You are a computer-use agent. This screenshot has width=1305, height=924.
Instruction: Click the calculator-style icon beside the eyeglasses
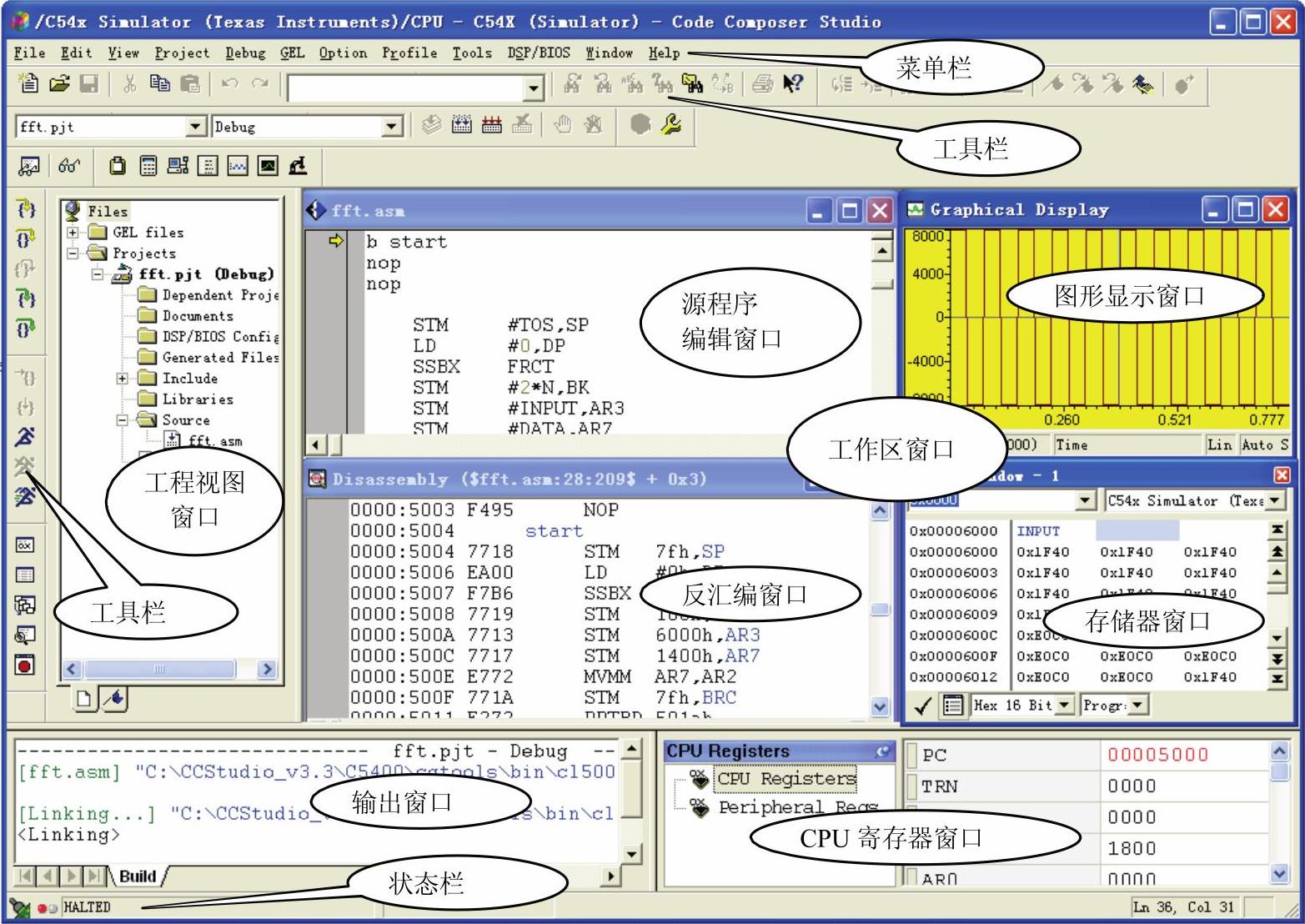pyautogui.click(x=148, y=166)
